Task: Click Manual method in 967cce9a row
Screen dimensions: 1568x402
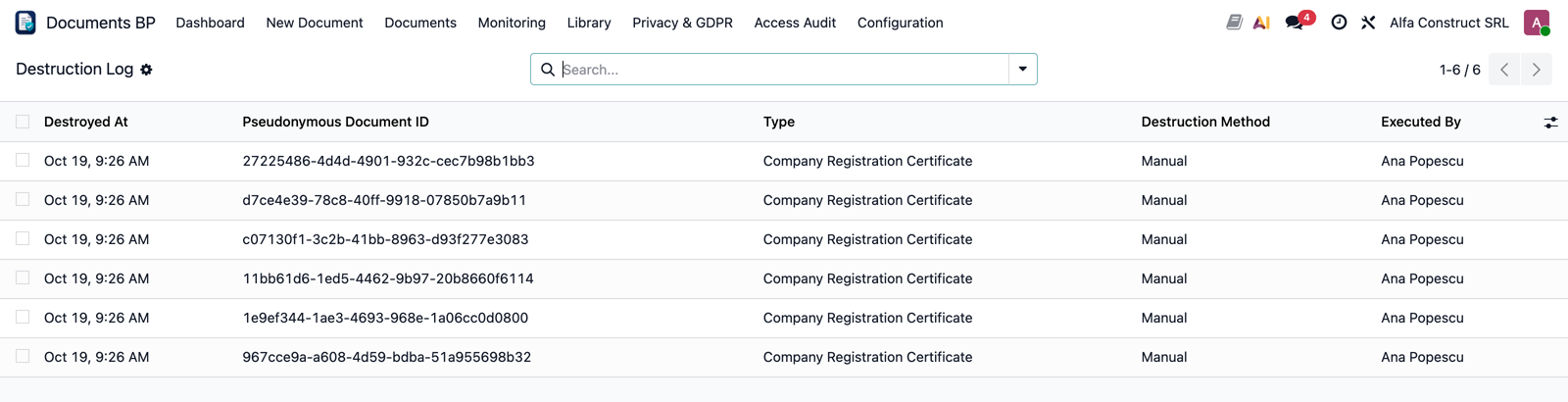Action: point(1164,357)
